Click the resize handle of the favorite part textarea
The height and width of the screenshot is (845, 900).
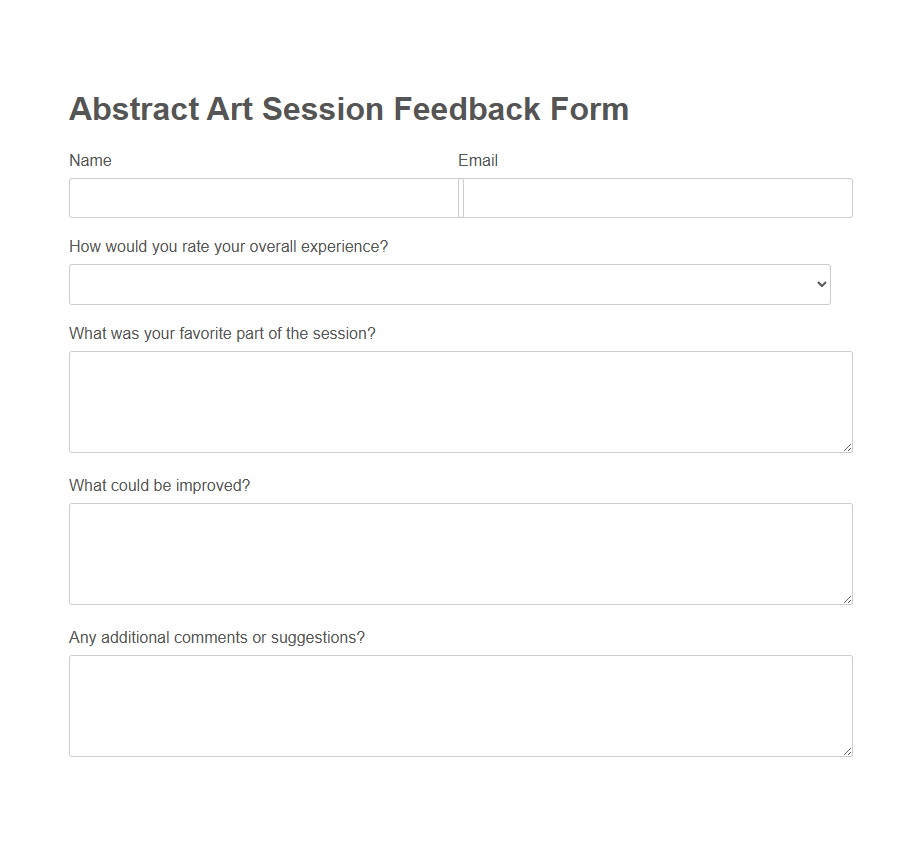[848, 447]
